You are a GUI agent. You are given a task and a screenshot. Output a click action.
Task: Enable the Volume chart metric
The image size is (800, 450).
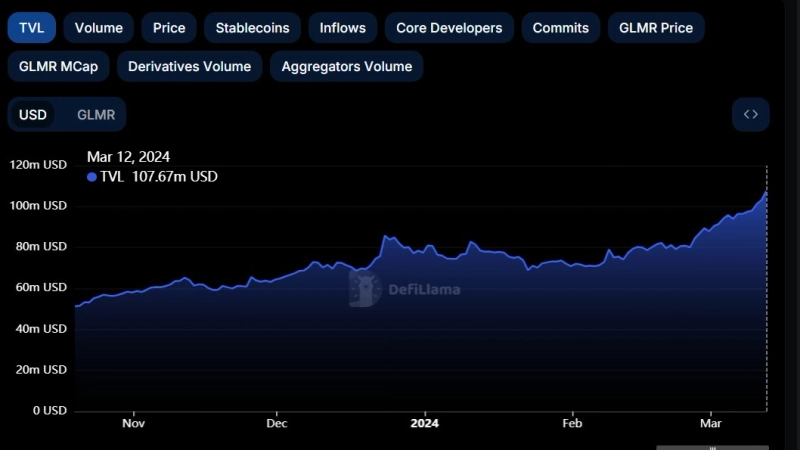tap(99, 28)
